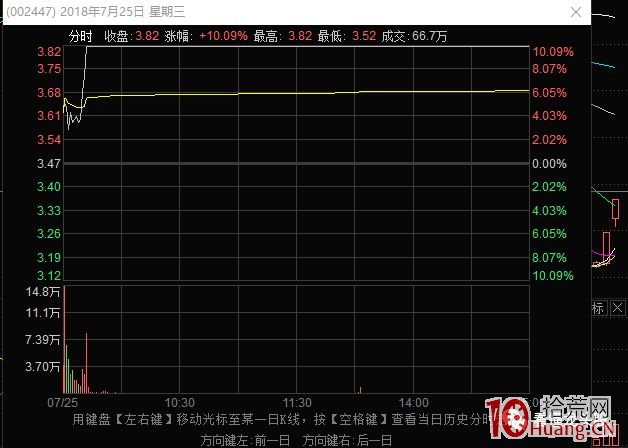This screenshot has width=628, height=448.
Task: Click the 3.61 price axis label
Action: point(49,116)
